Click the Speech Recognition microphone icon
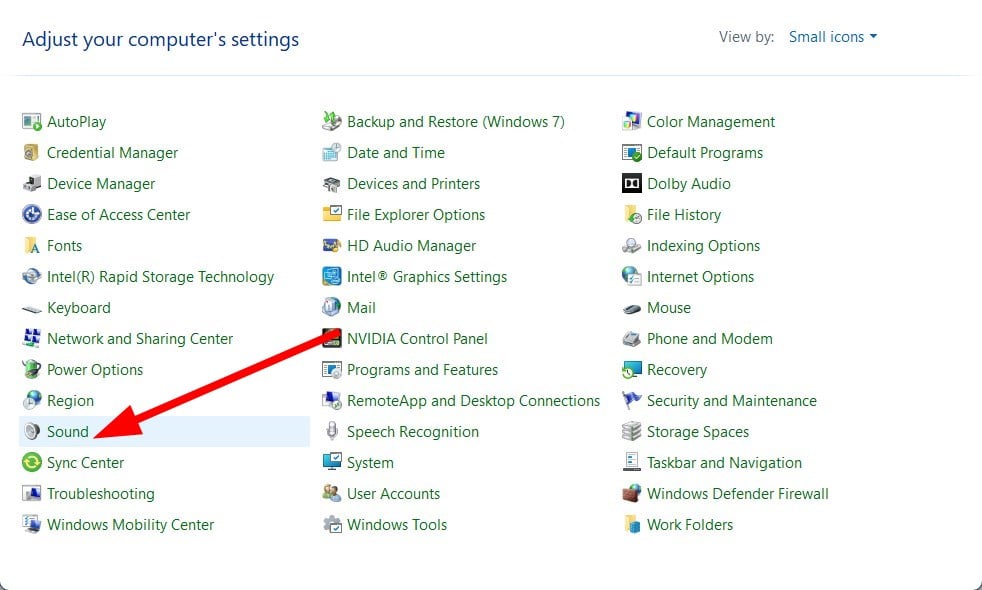The image size is (982, 590). tap(331, 432)
